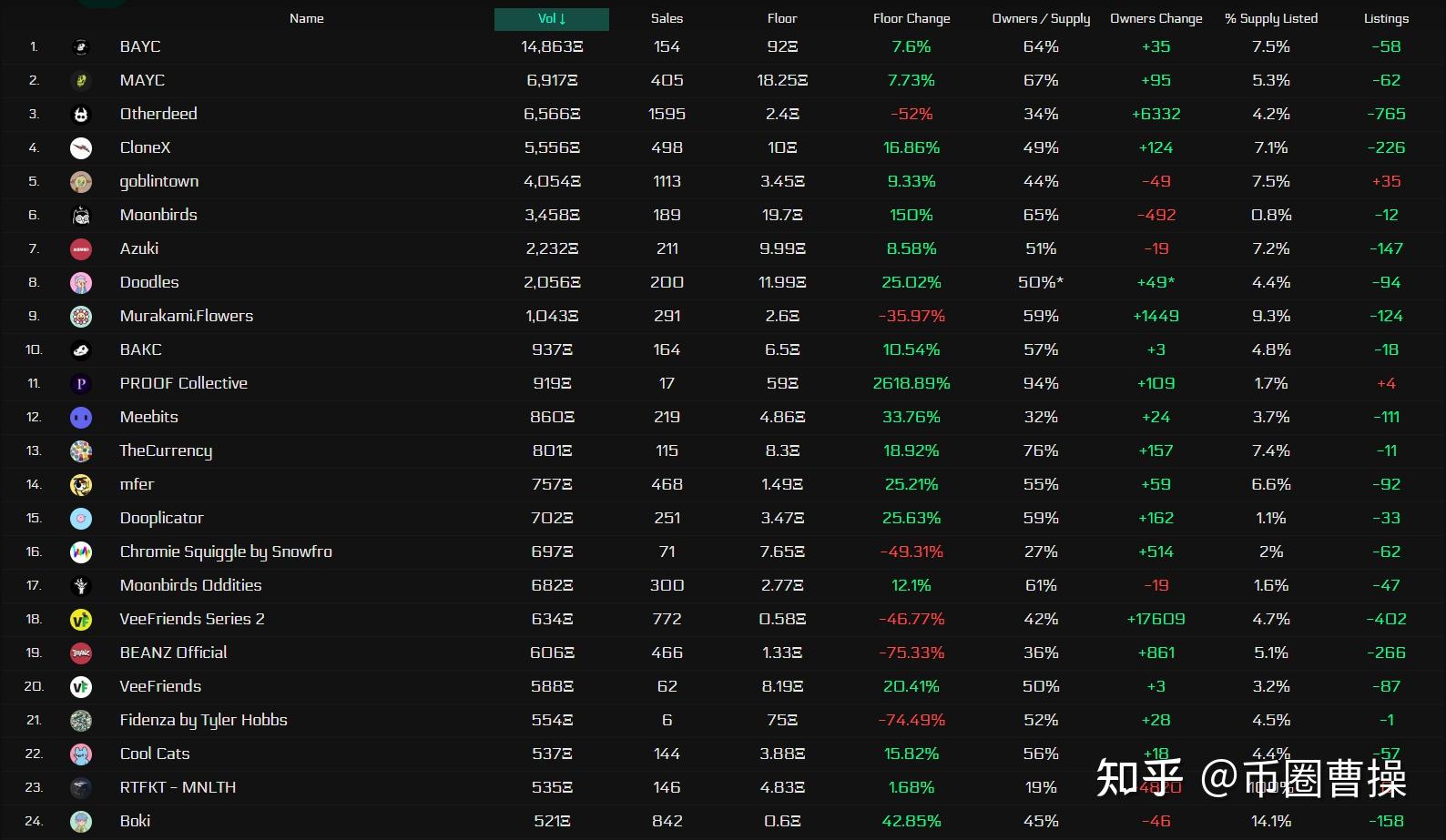Open PROOF Collective collection name
Image resolution: width=1446 pixels, height=840 pixels.
184,383
